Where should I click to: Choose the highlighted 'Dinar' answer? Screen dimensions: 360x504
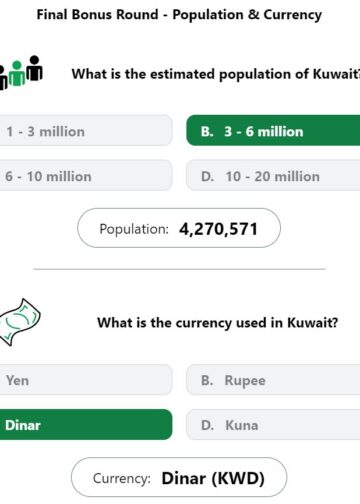click(x=86, y=425)
